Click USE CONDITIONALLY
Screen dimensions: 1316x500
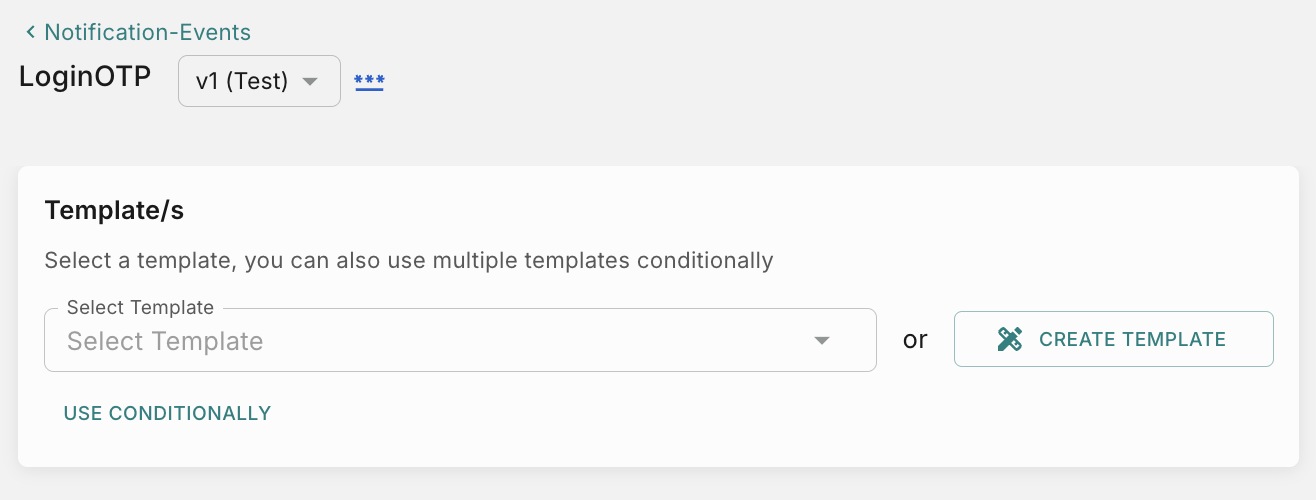tap(167, 413)
